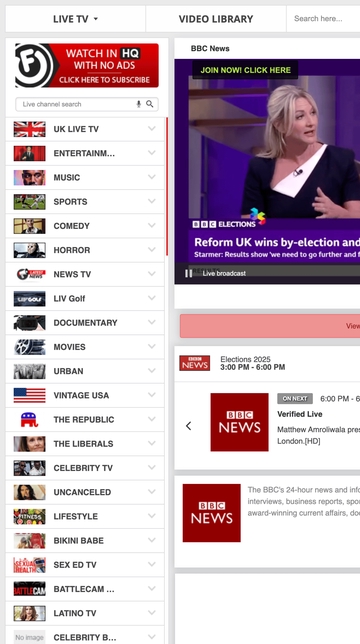Expand the NEWS TV category chevron
The width and height of the screenshot is (360, 644).
click(152, 274)
